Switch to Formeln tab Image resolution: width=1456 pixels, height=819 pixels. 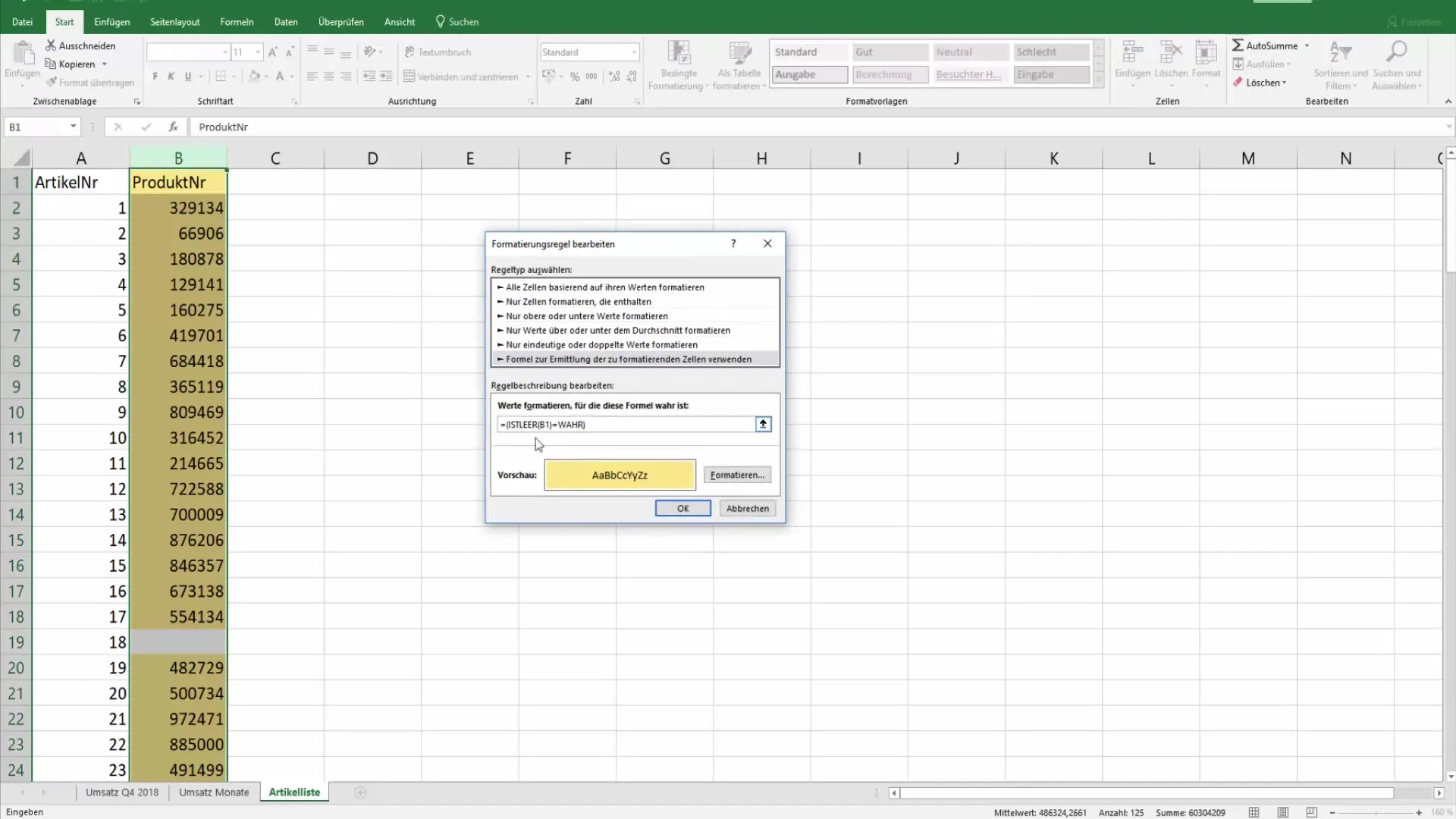click(237, 22)
